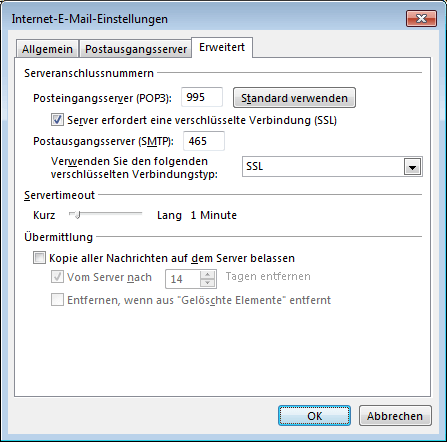The width and height of the screenshot is (447, 442).
Task: Click the Standard verwenden button
Action: [x=294, y=98]
